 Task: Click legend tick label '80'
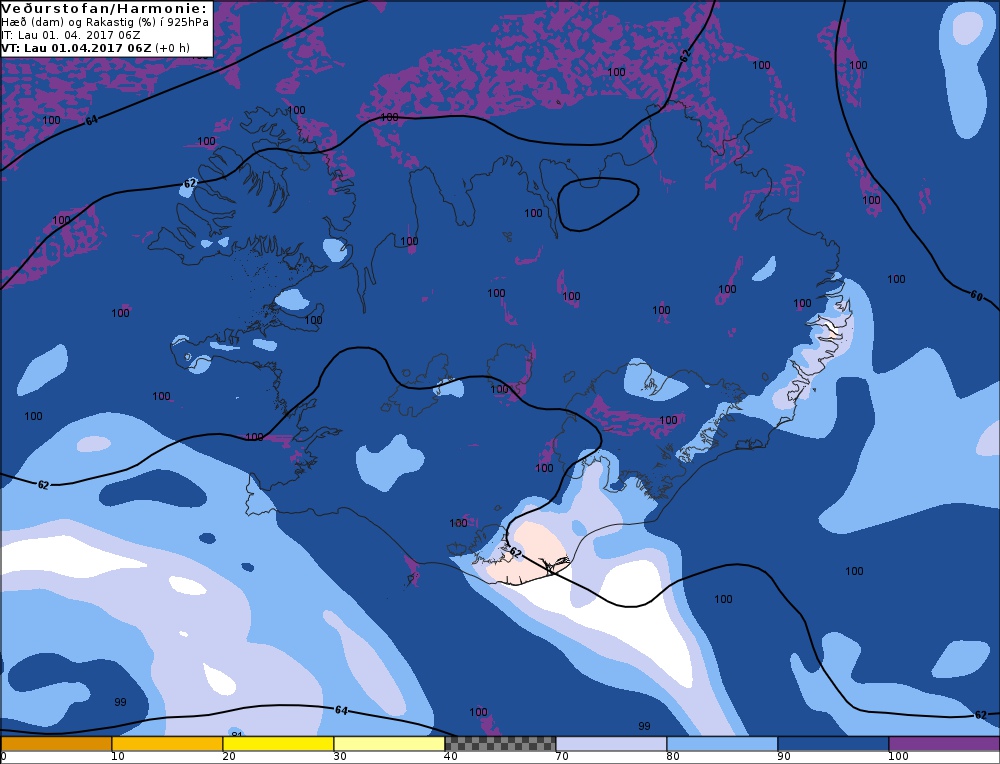[x=672, y=757]
